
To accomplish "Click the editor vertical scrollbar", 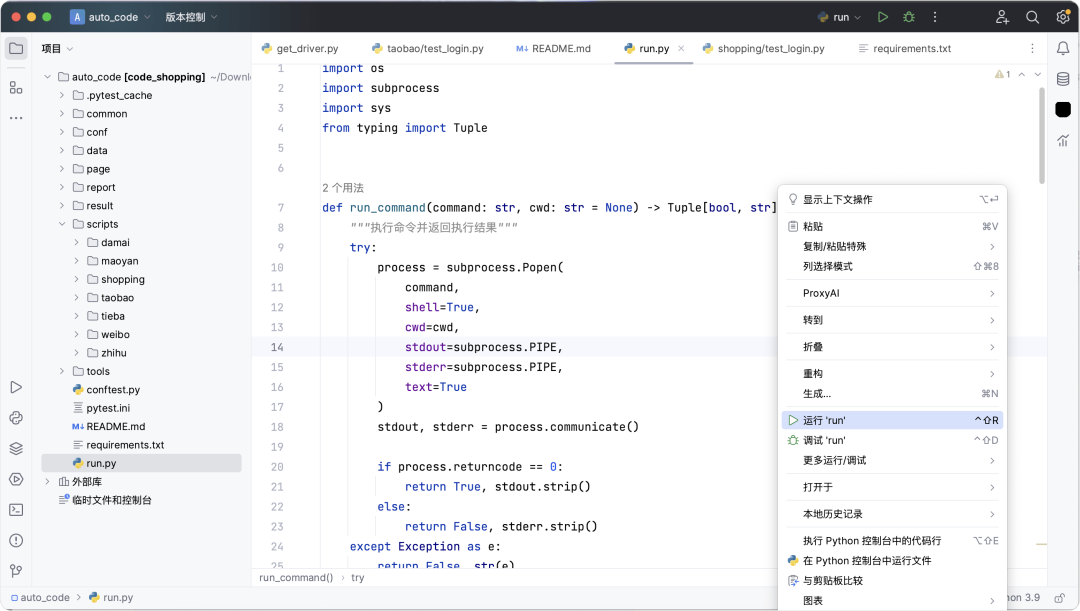I will 1041,135.
